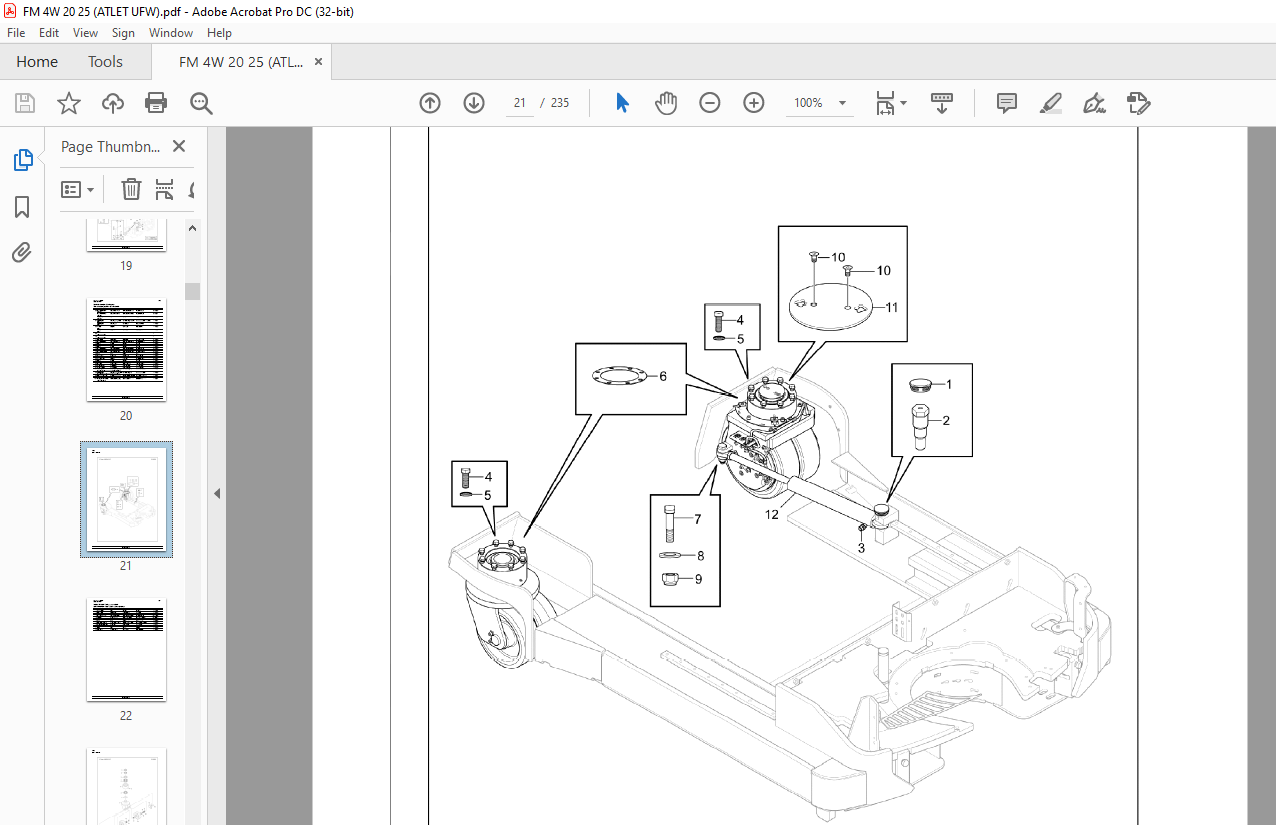Image resolution: width=1276 pixels, height=825 pixels.
Task: Go to next page arrow
Action: coord(474,103)
